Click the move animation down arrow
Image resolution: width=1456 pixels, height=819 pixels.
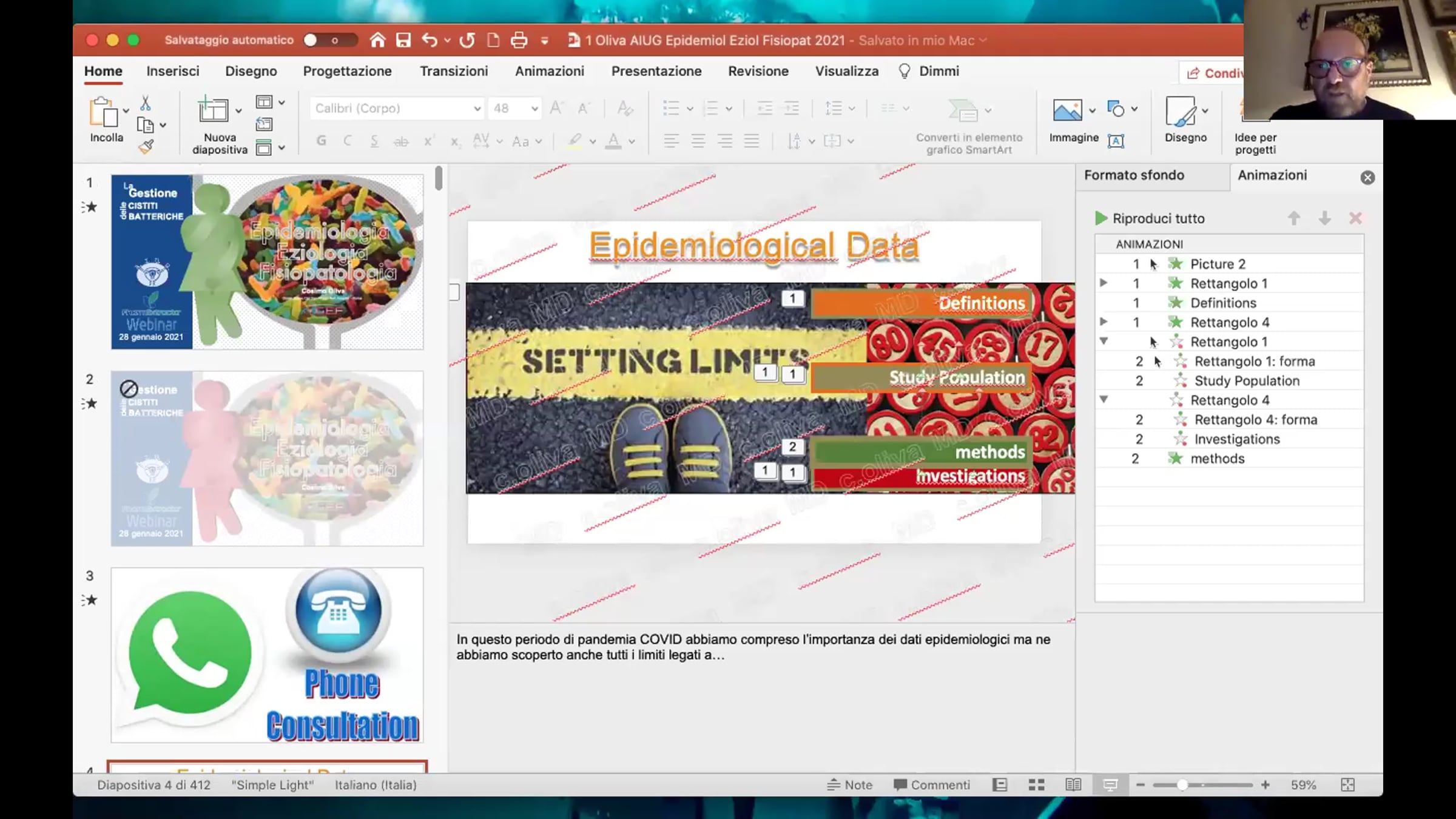click(x=1324, y=218)
